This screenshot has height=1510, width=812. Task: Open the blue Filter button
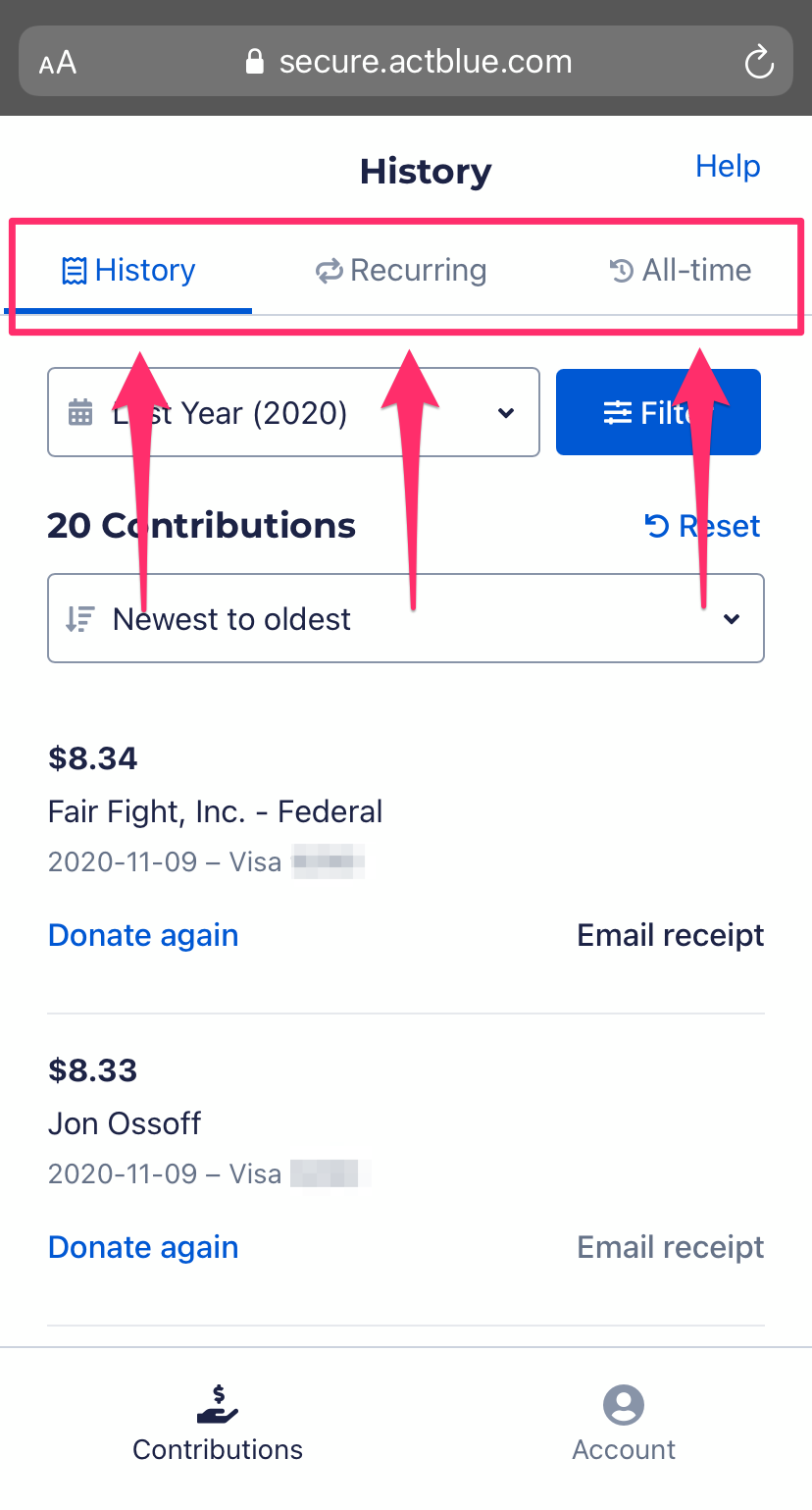(x=658, y=412)
